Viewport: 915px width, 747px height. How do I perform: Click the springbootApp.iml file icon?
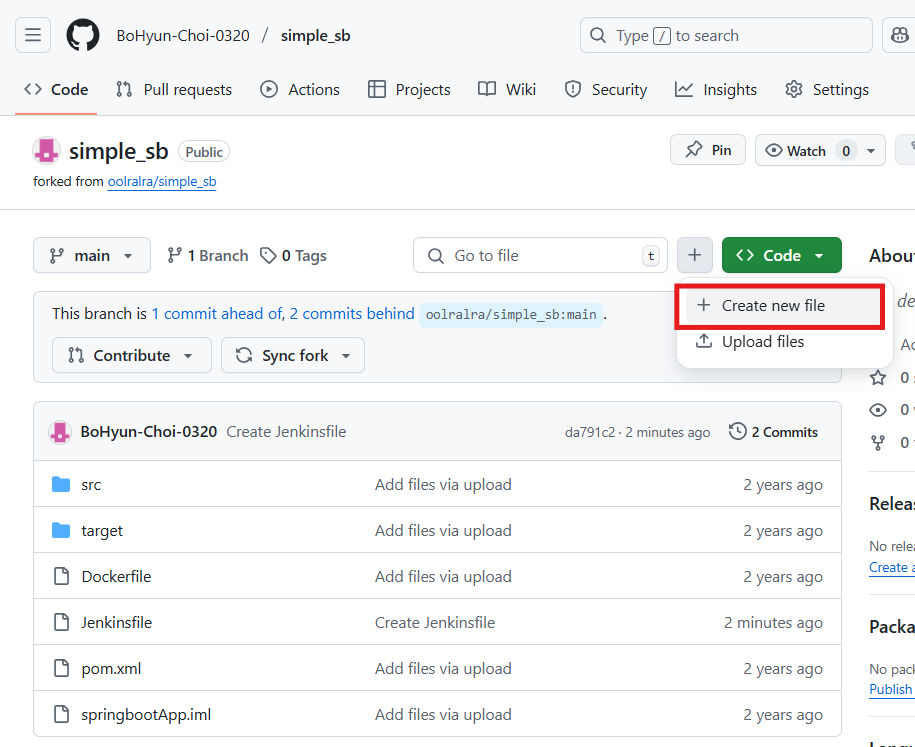[x=61, y=714]
